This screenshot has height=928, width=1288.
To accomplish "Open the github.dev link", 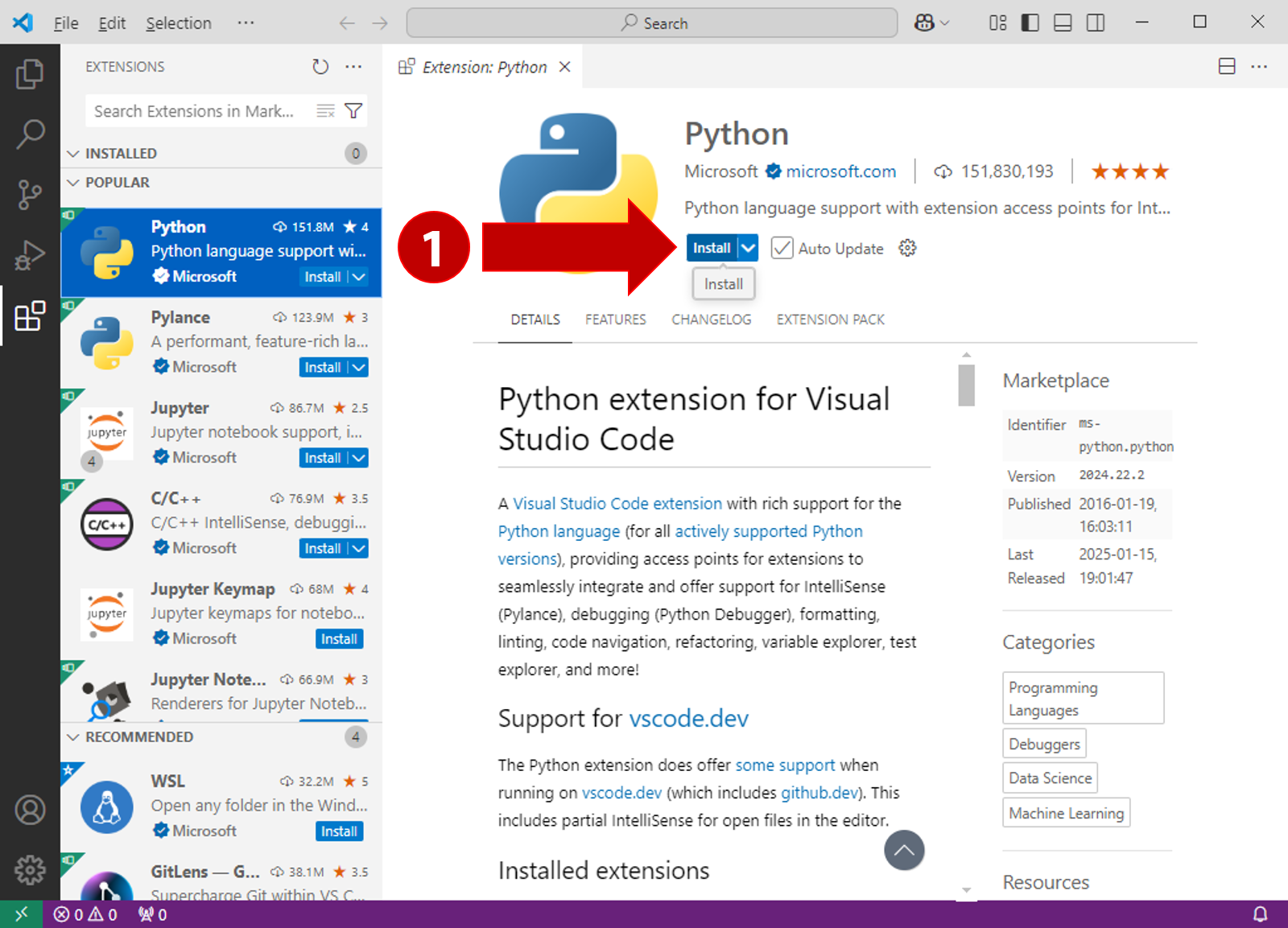I will 819,793.
